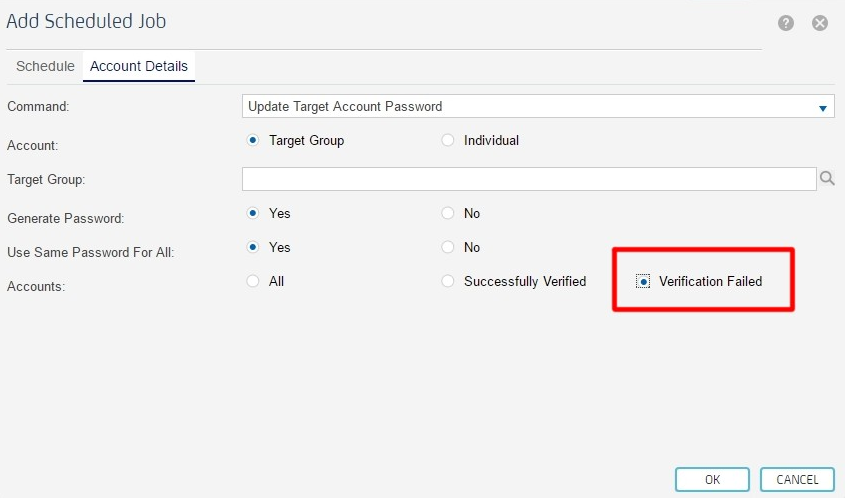This screenshot has width=845, height=498.
Task: Select the All accounts radio button
Action: click(x=253, y=281)
